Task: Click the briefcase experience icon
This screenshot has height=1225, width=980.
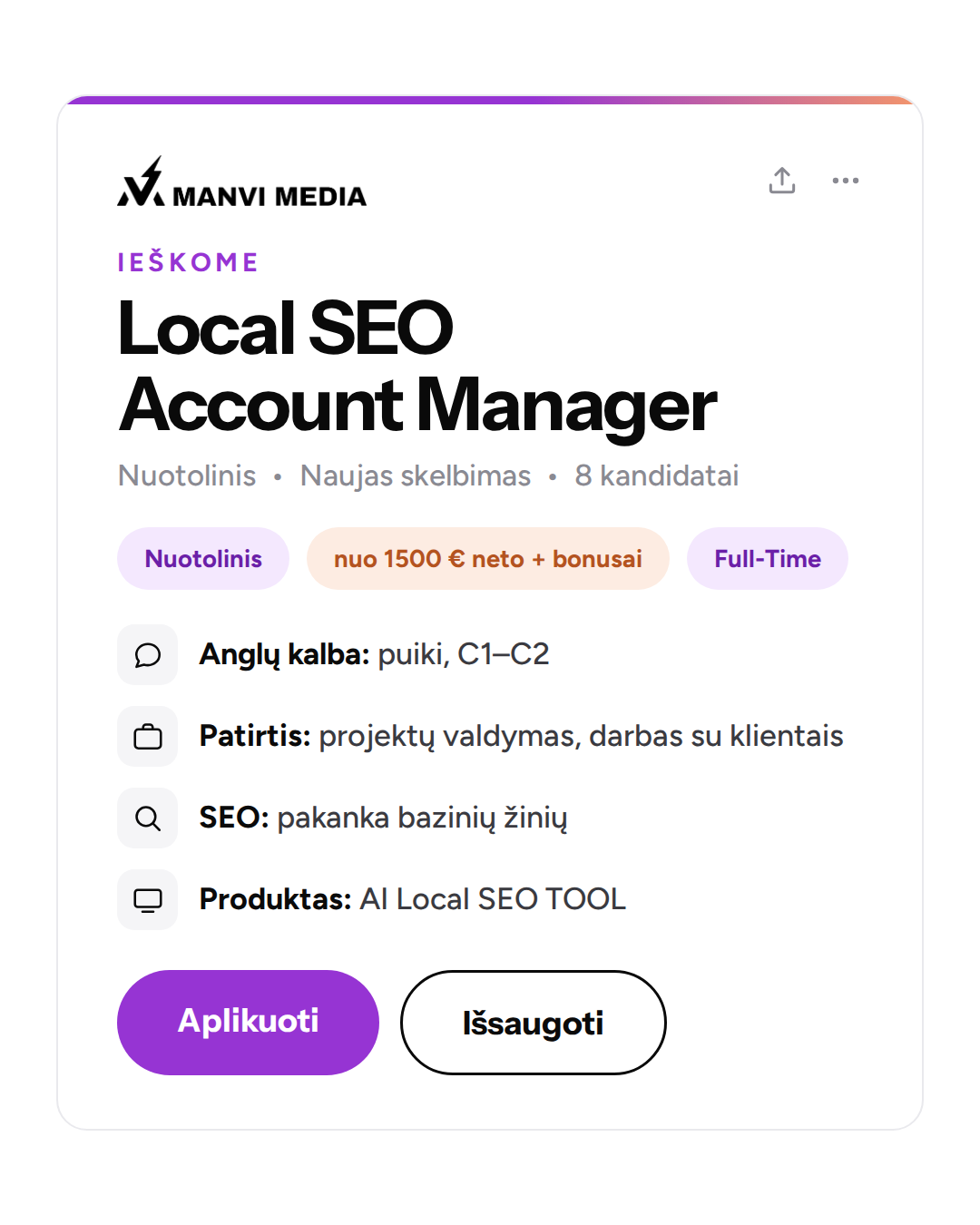Action: click(x=148, y=736)
